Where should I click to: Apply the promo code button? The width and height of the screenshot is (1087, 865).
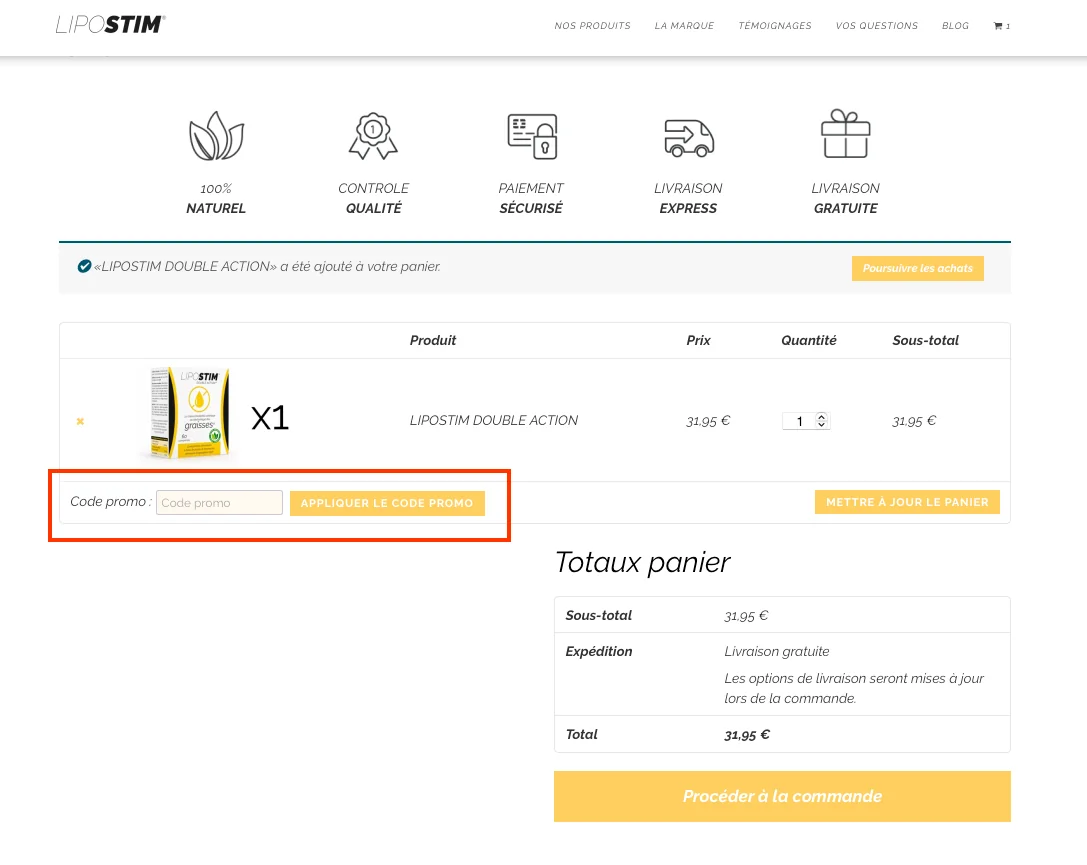click(x=387, y=503)
